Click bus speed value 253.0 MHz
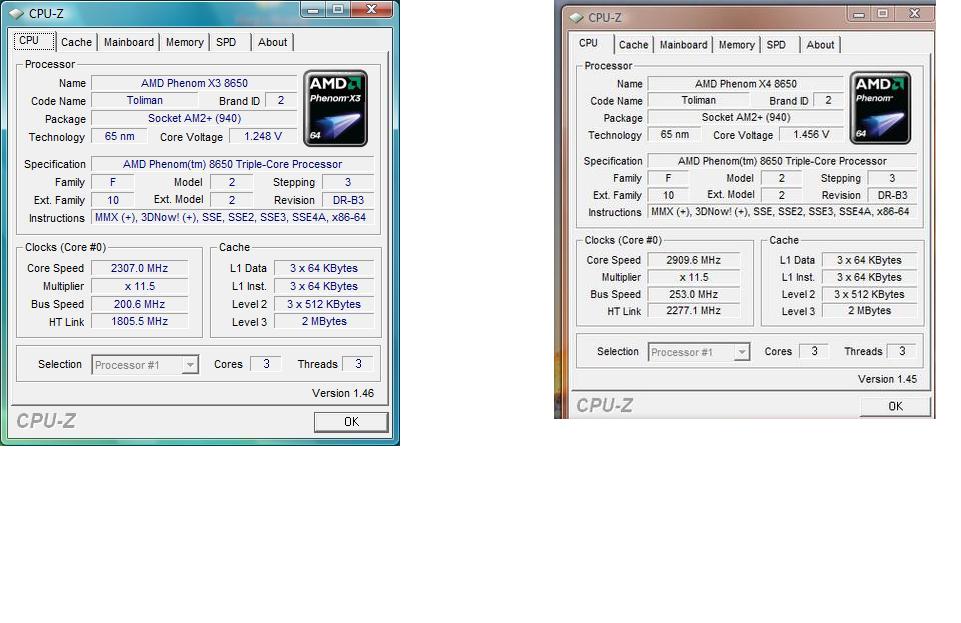Image resolution: width=961 pixels, height=623 pixels. tap(693, 295)
